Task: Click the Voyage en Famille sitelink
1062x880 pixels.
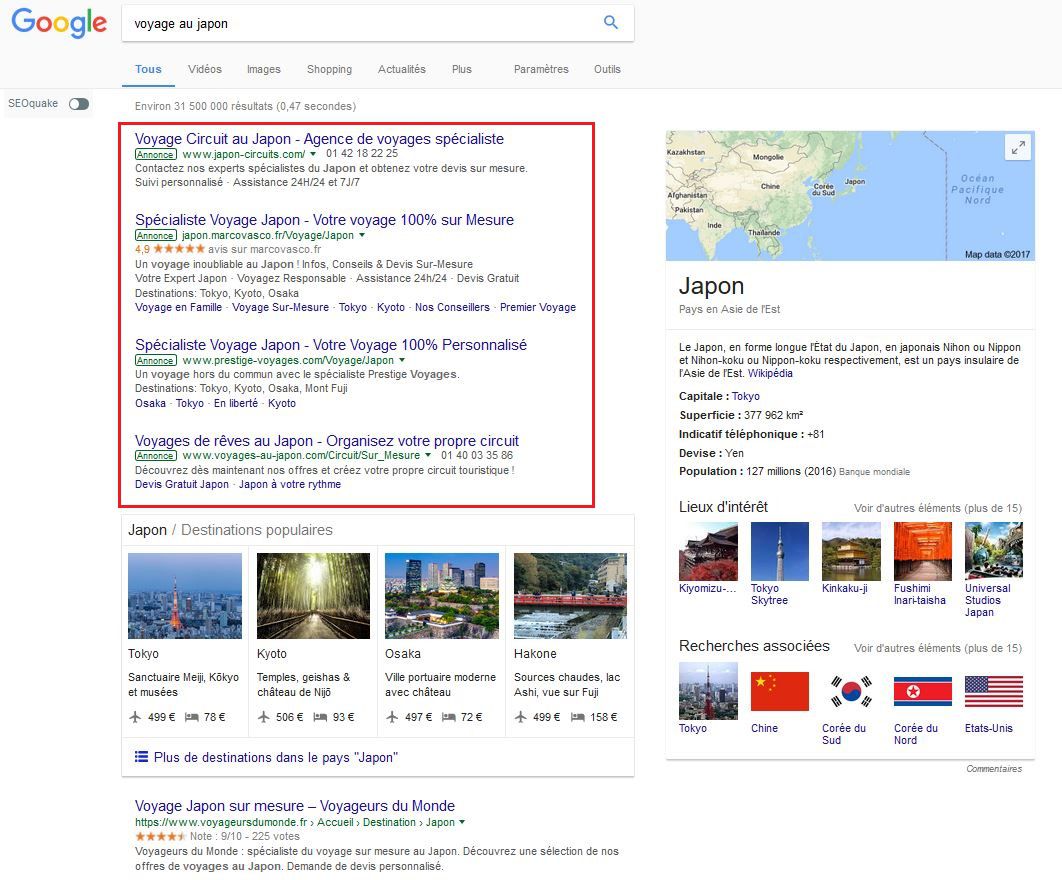Action: coord(178,308)
